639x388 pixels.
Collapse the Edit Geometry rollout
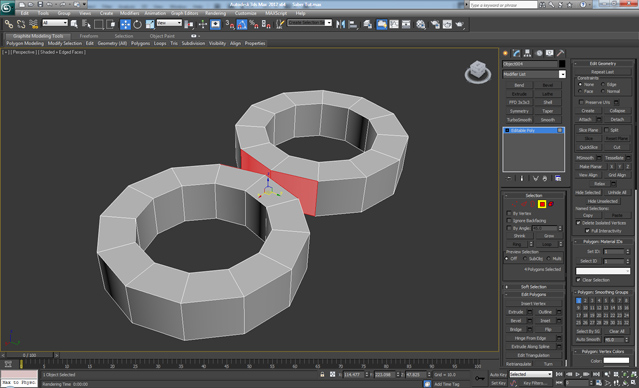pos(603,63)
